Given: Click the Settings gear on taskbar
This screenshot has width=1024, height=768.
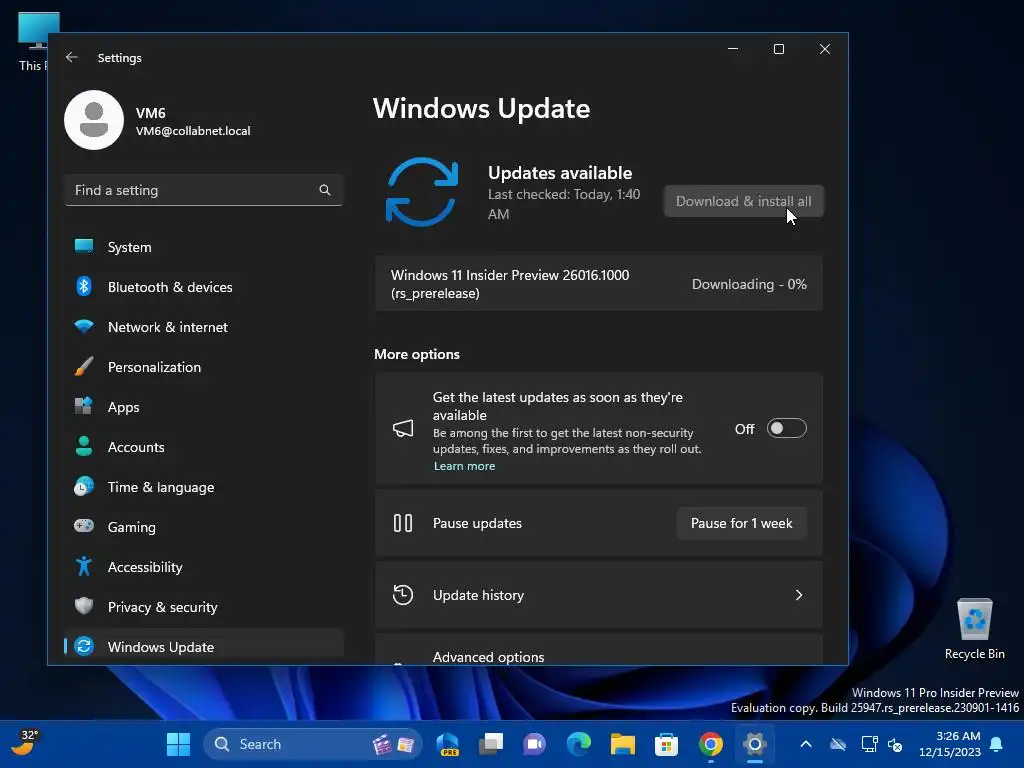Looking at the screenshot, I should (754, 744).
